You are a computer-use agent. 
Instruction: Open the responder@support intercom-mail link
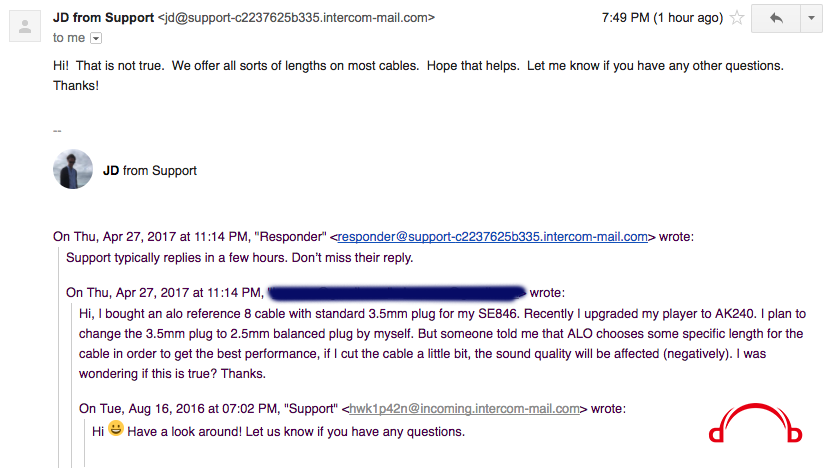point(492,236)
